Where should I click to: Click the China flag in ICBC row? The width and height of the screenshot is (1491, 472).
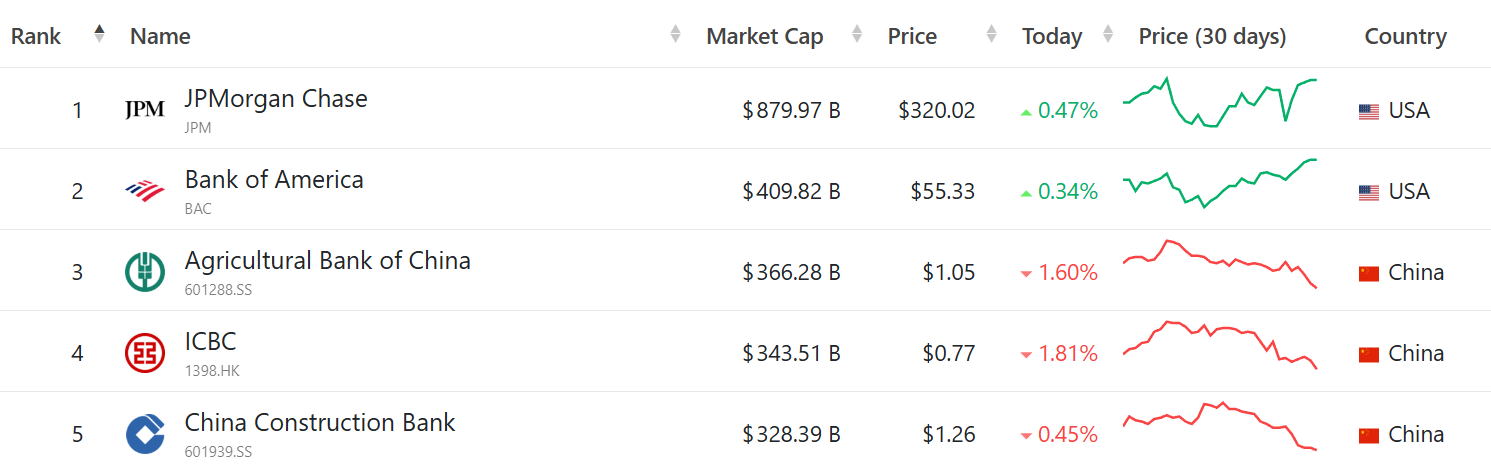click(1369, 354)
